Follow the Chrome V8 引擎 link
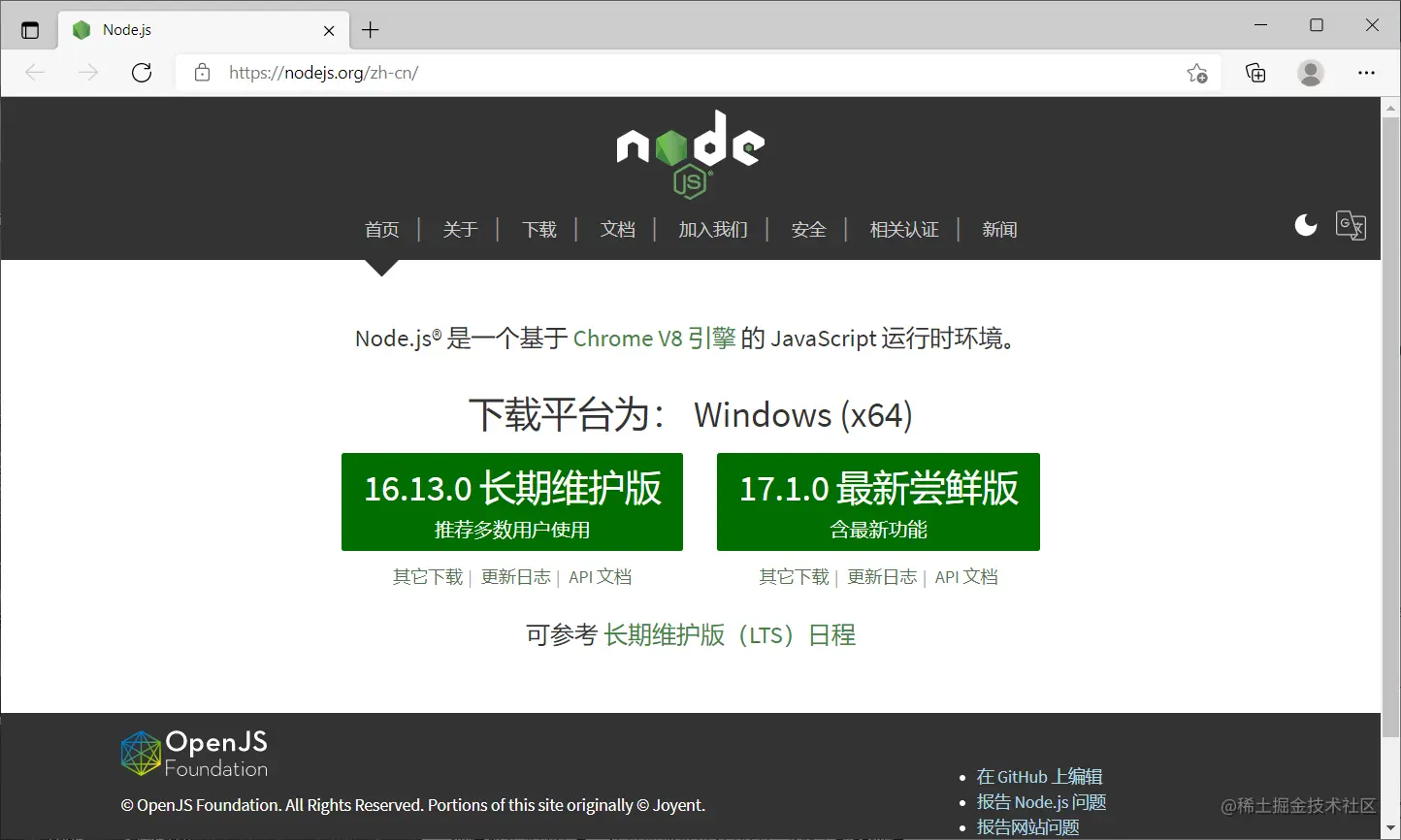Viewport: 1401px width, 840px height. click(x=654, y=339)
